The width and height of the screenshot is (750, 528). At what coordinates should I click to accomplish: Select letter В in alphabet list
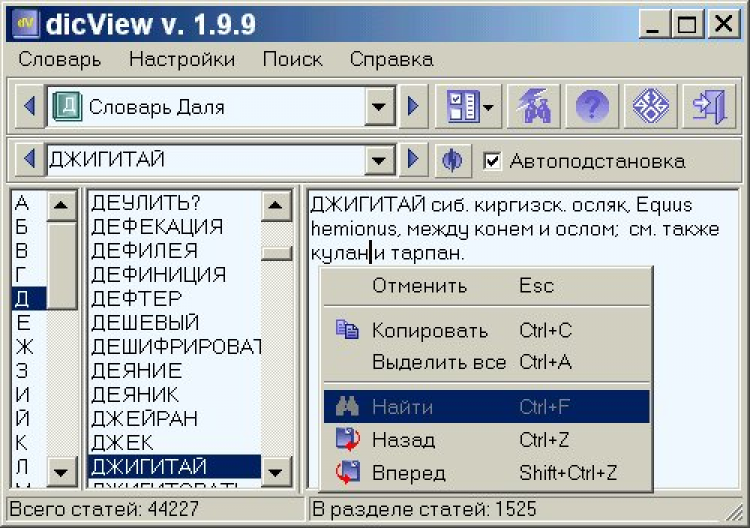pos(29,251)
